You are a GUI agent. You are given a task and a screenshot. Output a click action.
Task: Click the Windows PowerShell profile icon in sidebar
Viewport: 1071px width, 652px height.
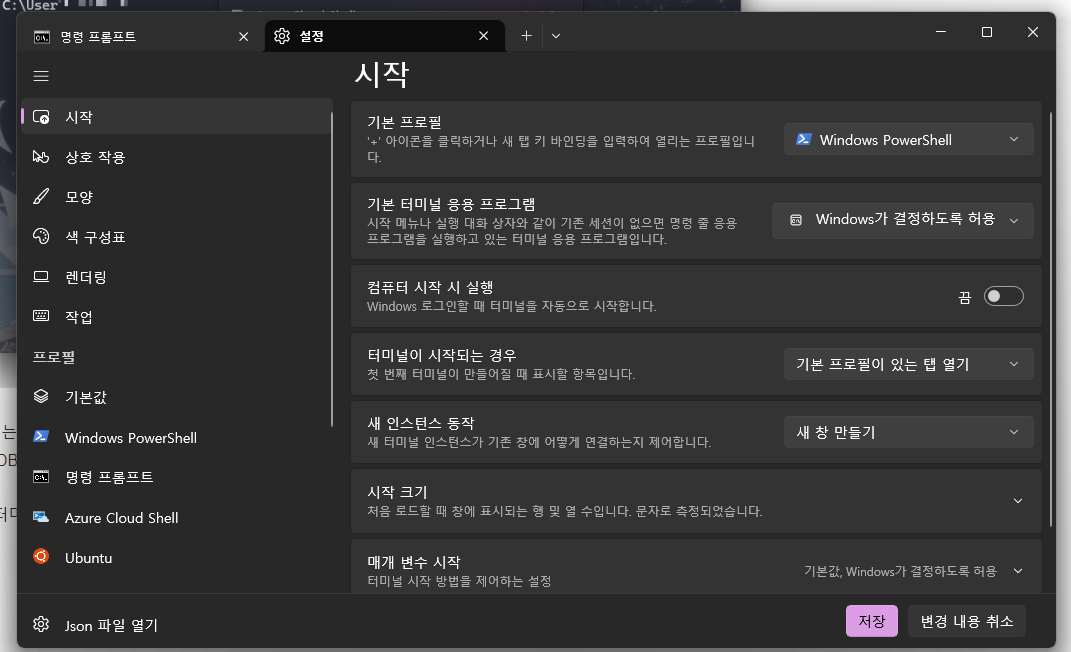pos(41,437)
